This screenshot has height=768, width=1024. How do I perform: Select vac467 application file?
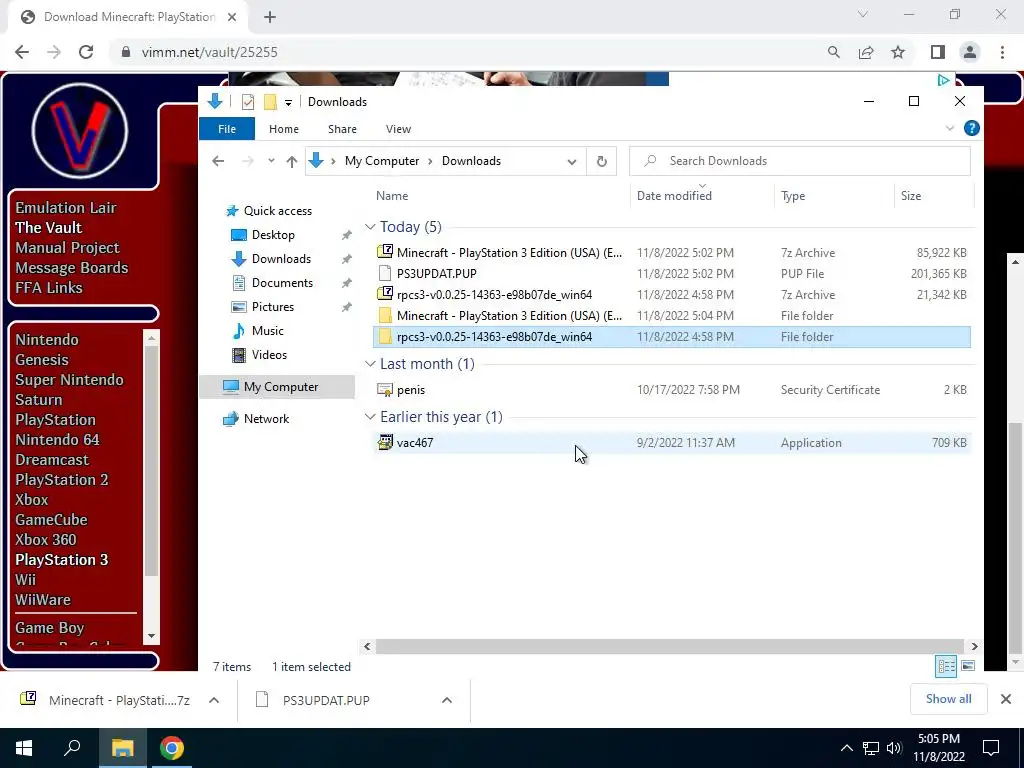(x=671, y=443)
